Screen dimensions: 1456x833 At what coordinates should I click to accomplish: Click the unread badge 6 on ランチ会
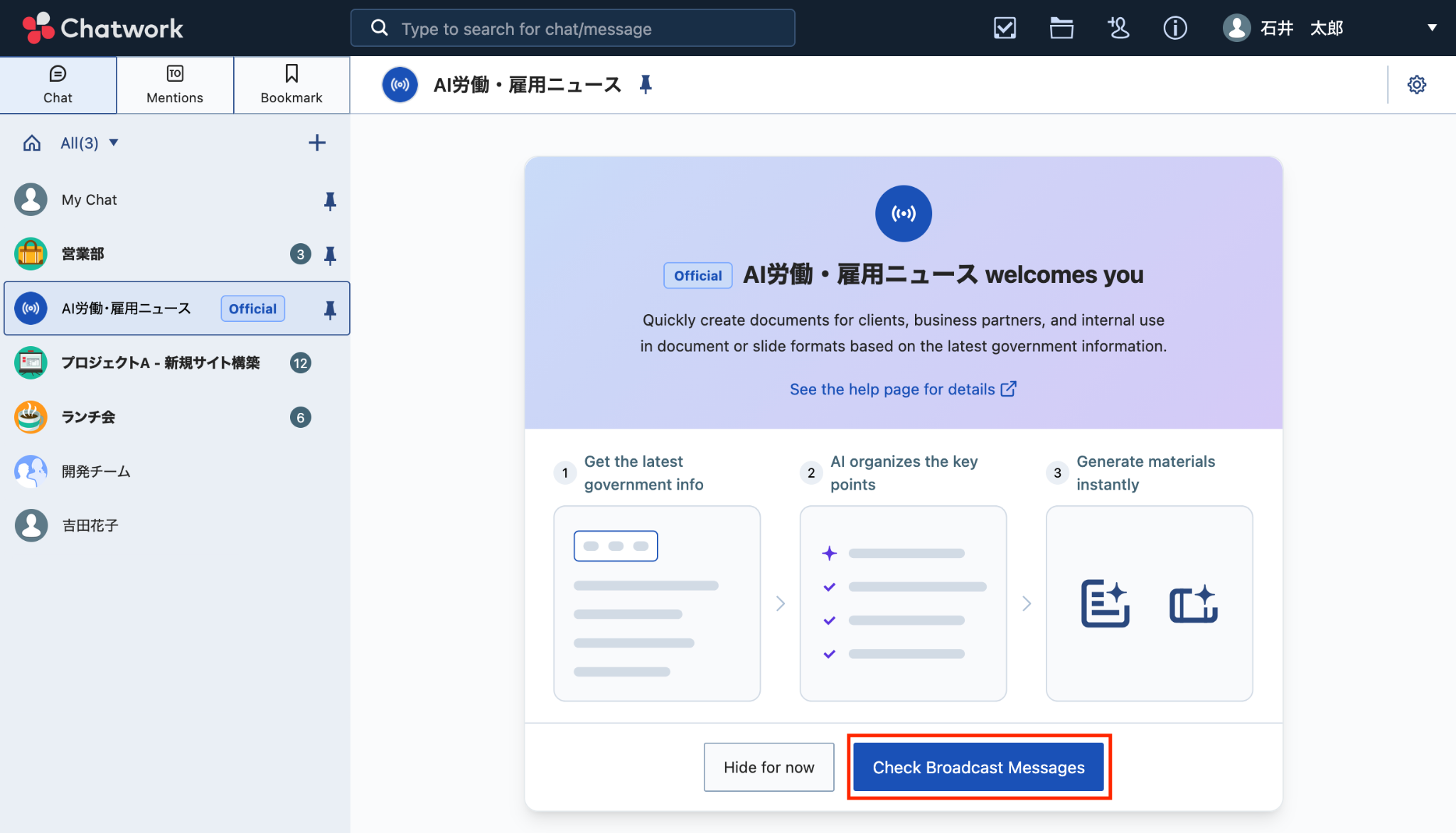[301, 418]
